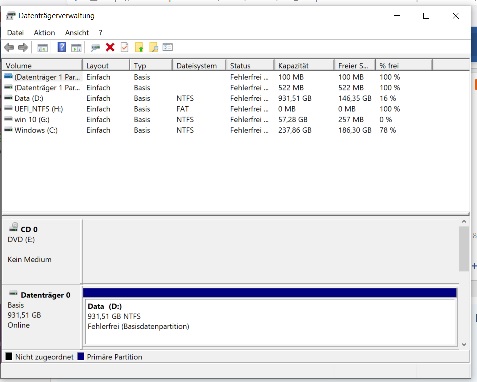Sort by the Freier S... column header
The width and height of the screenshot is (477, 382).
(355, 66)
